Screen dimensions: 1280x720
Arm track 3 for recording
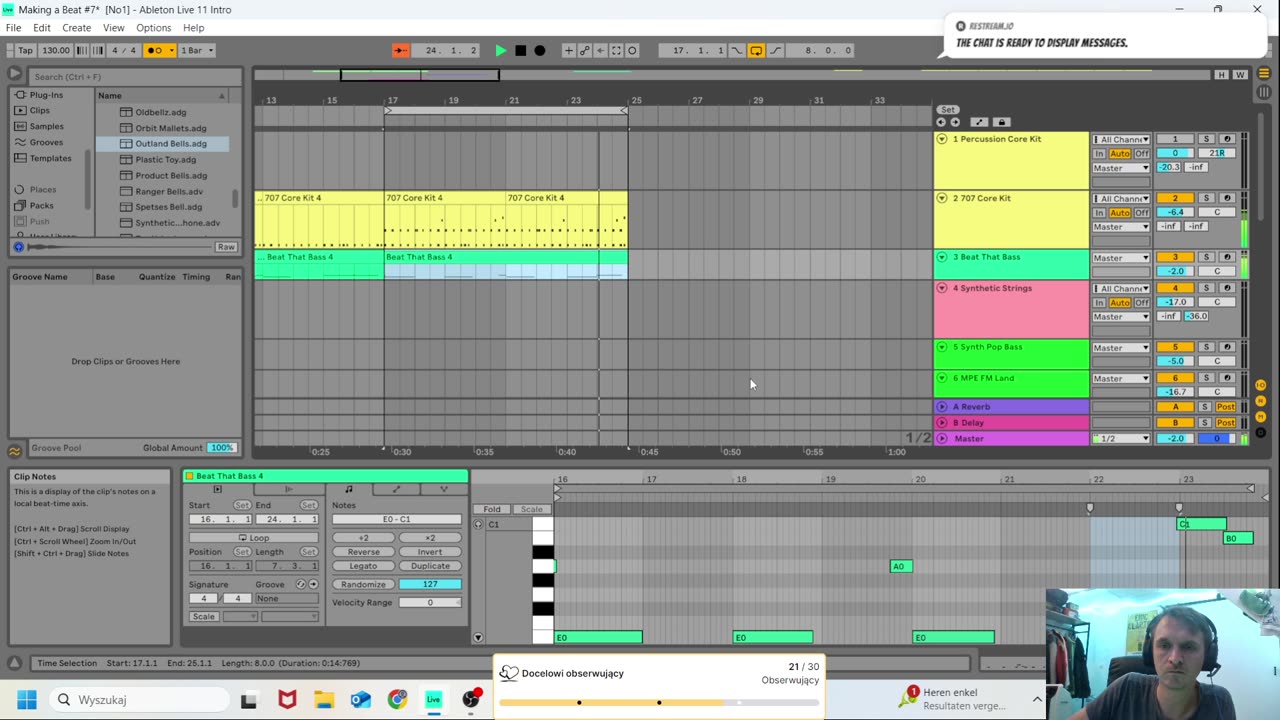click(1227, 258)
